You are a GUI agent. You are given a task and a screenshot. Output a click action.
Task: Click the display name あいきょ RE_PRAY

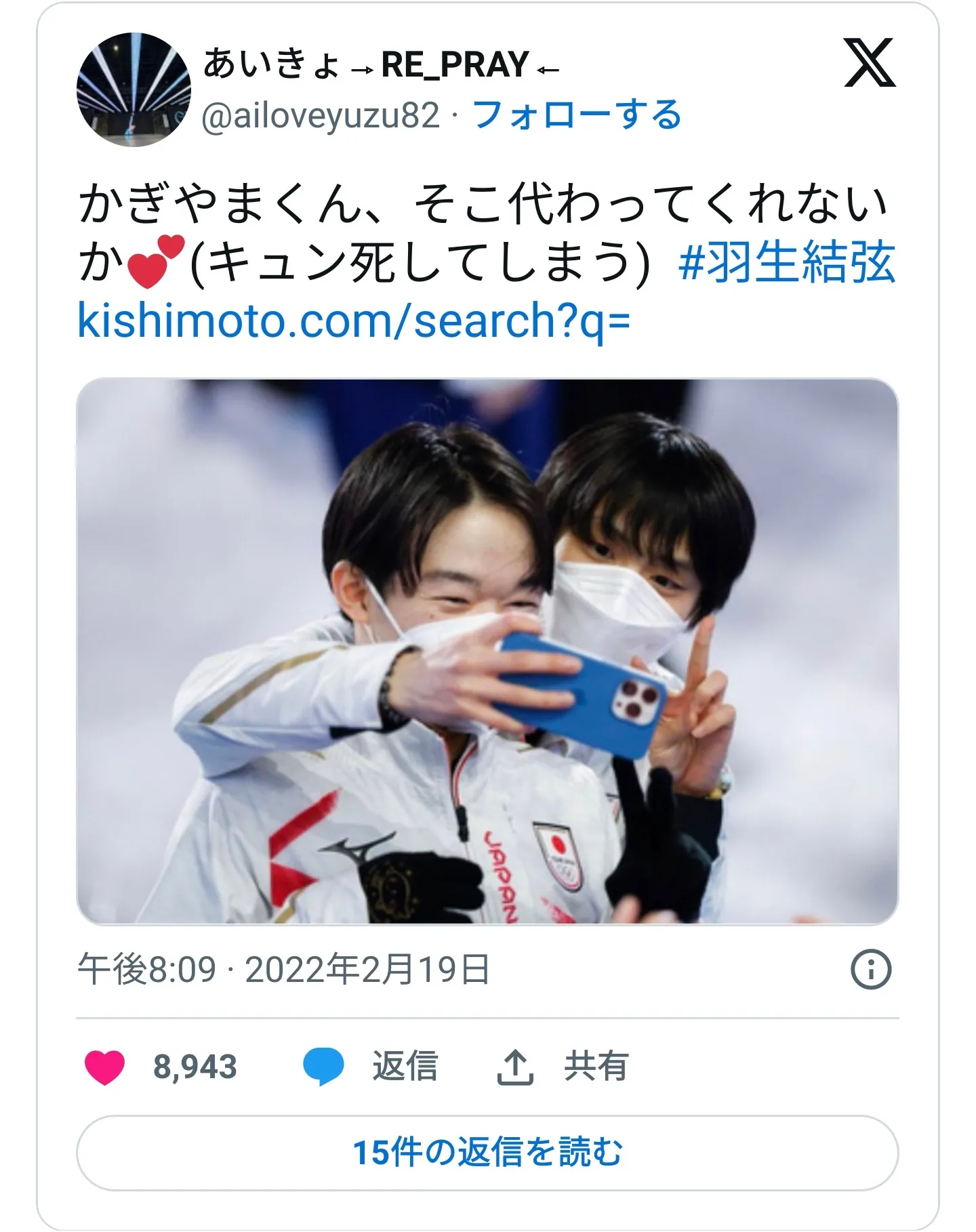click(x=382, y=65)
